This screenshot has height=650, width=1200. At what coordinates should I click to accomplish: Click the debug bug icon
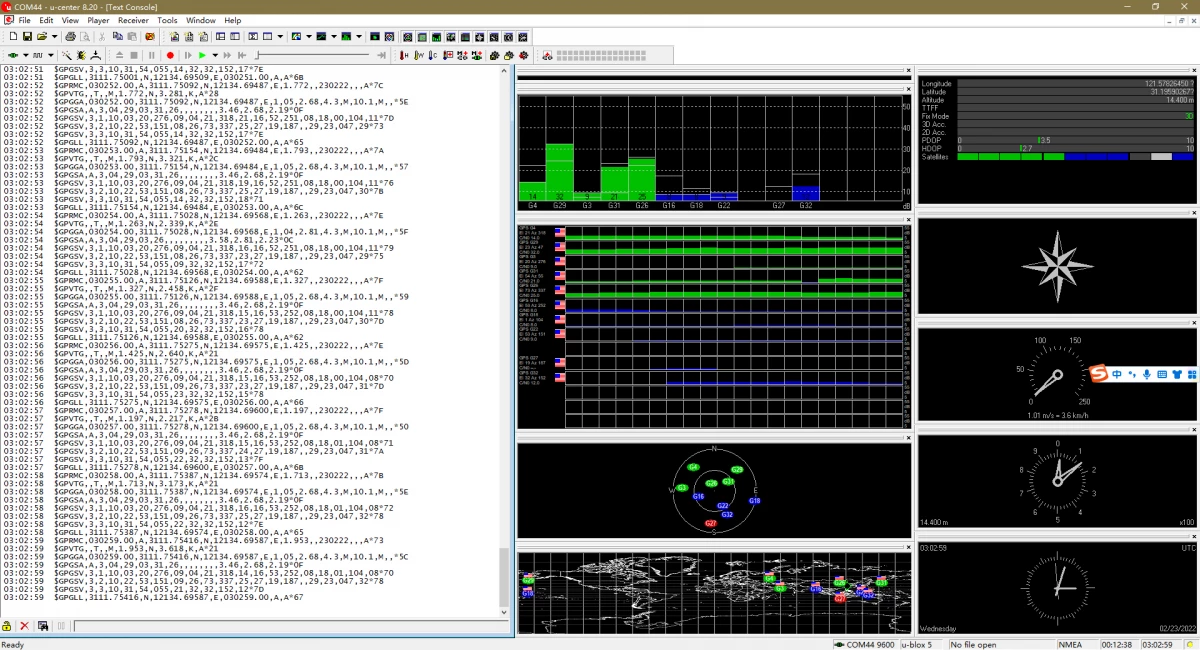(81, 55)
